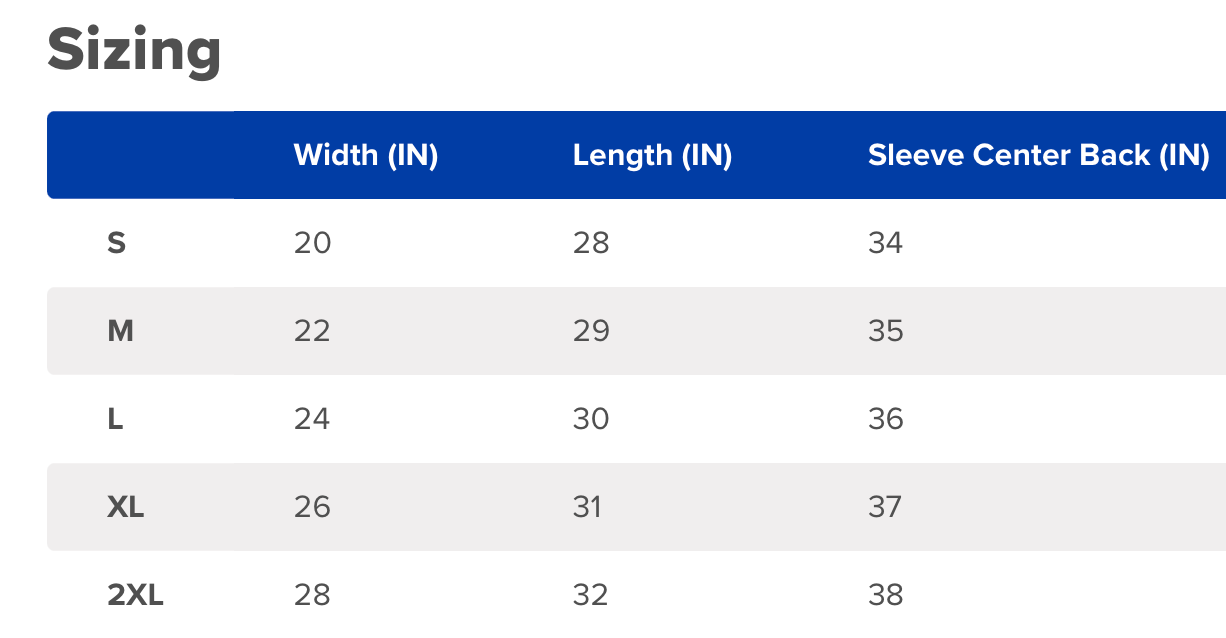
Task: Select the L size row label
Action: pyautogui.click(x=115, y=419)
